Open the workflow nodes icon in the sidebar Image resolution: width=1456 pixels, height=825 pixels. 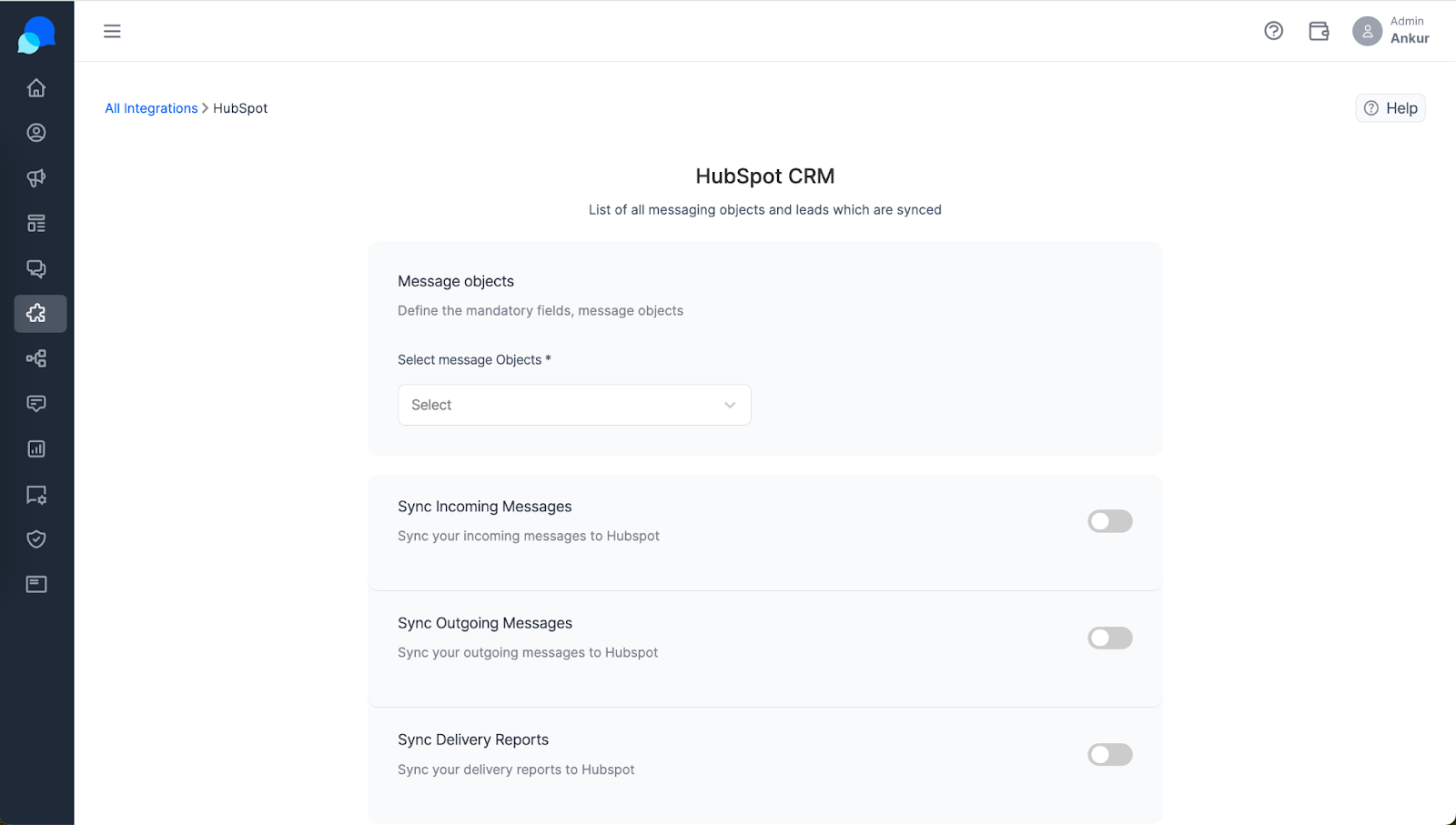point(36,358)
